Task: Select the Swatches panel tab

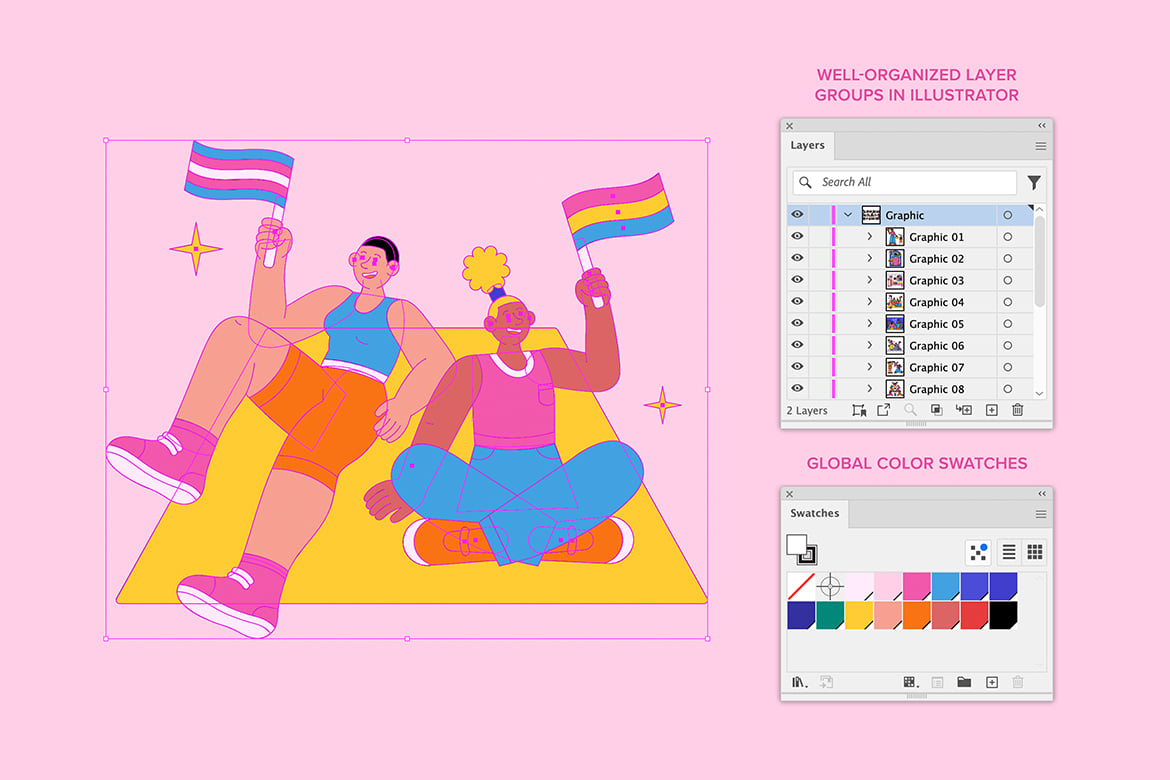Action: click(815, 513)
